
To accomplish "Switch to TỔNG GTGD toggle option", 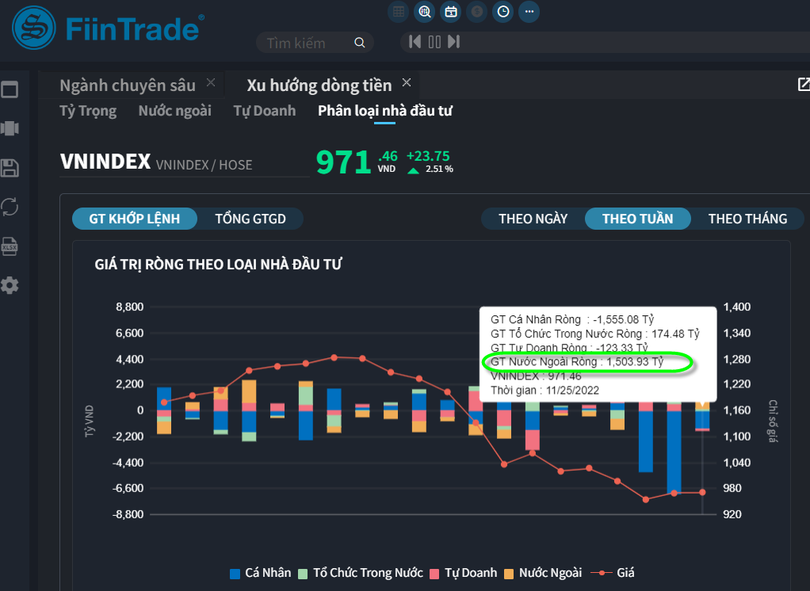I will point(251,219).
